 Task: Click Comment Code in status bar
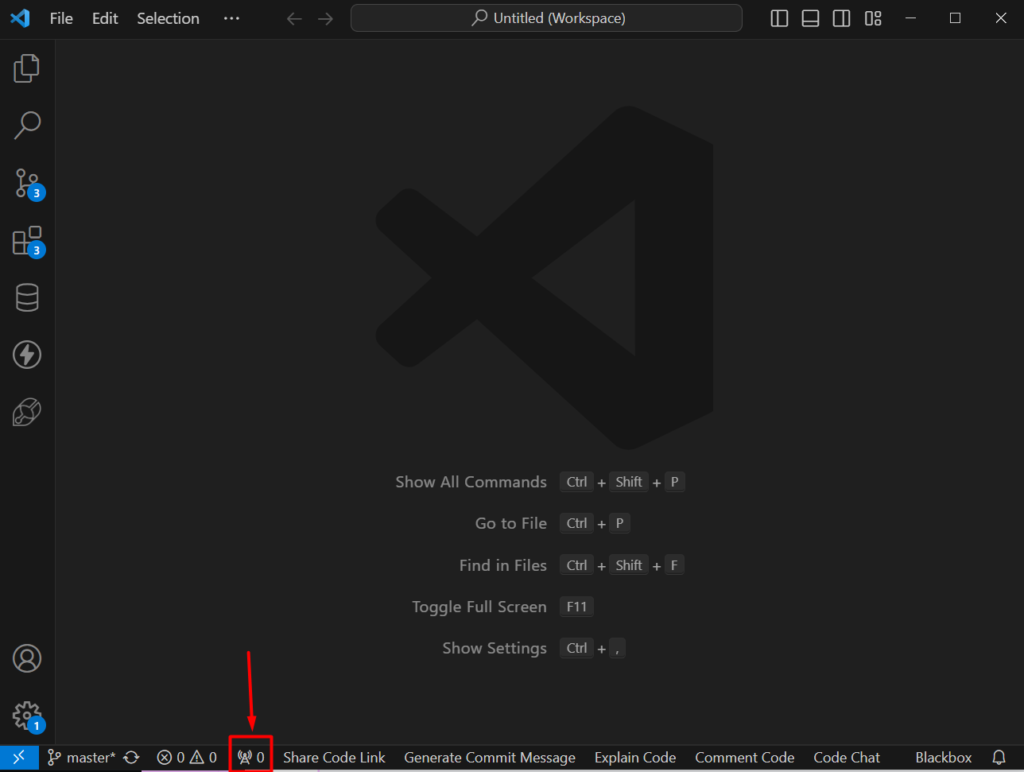click(744, 758)
